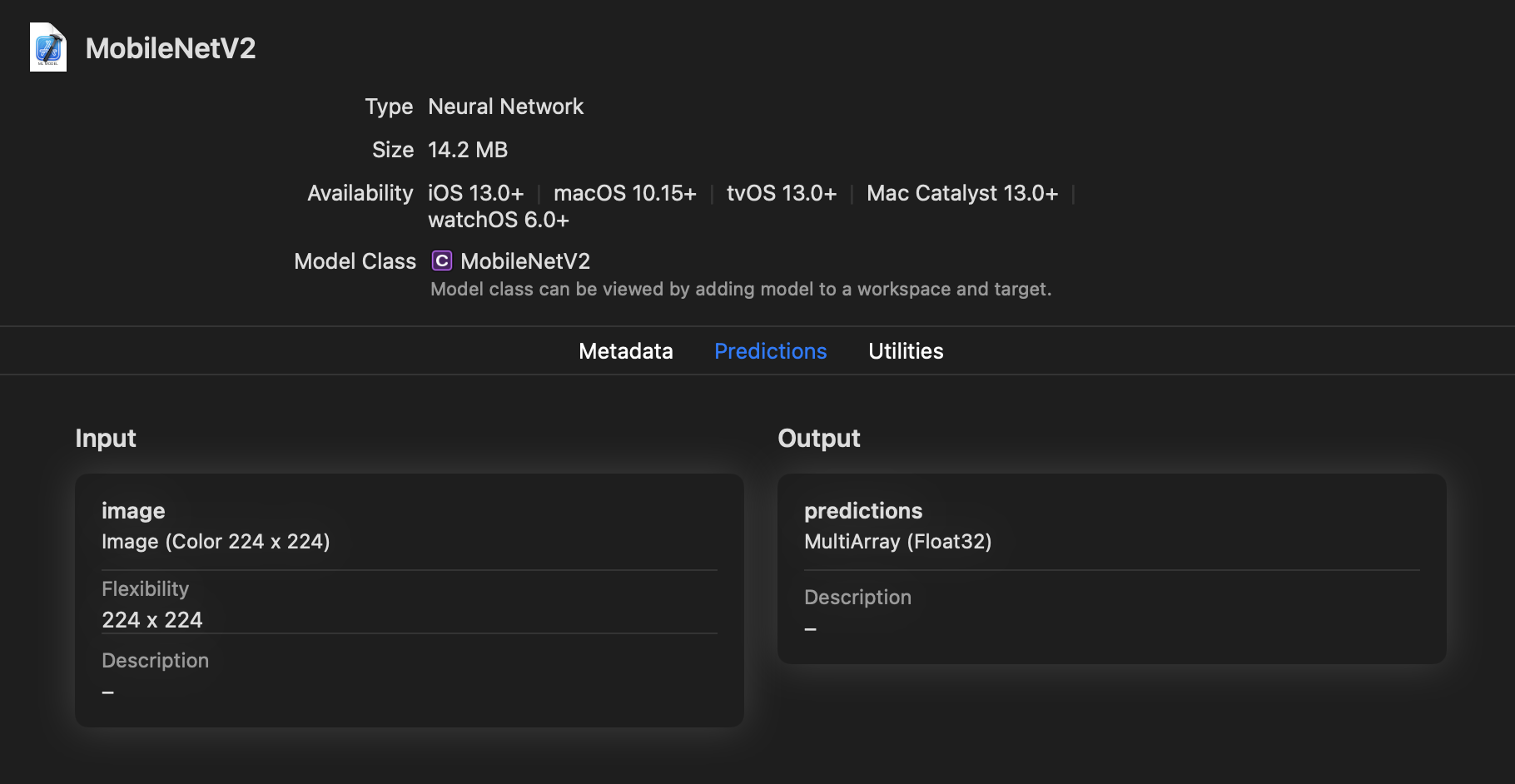The height and width of the screenshot is (784, 1515).
Task: Select the 14.2 MB size value
Action: 468,150
